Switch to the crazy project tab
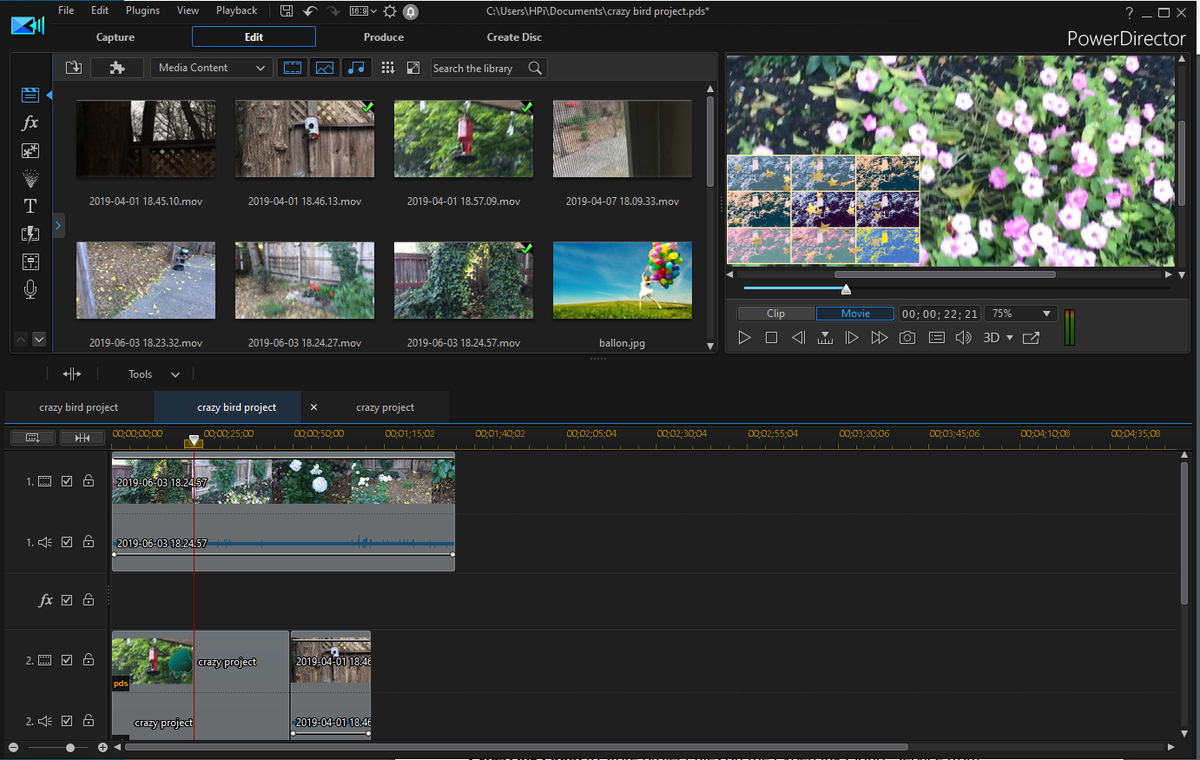 pos(385,408)
